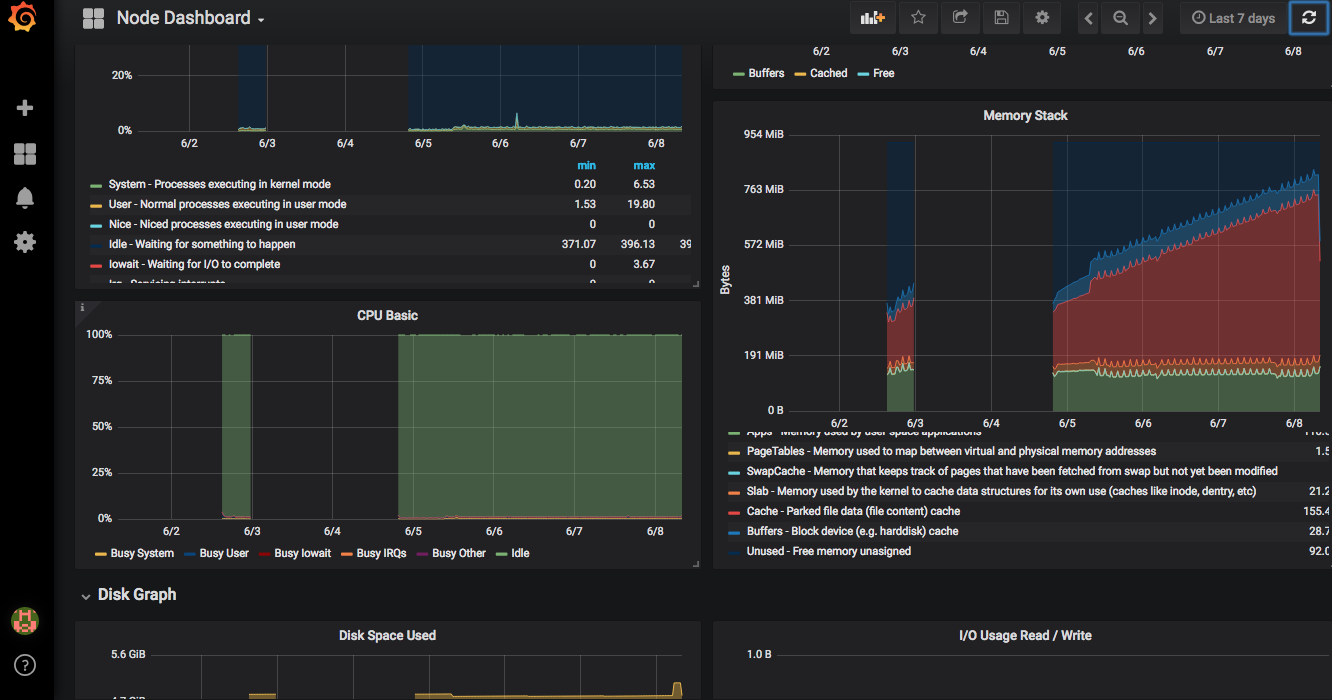This screenshot has width=1332, height=700.
Task: Shift time range backward arrow
Action: (x=1089, y=18)
